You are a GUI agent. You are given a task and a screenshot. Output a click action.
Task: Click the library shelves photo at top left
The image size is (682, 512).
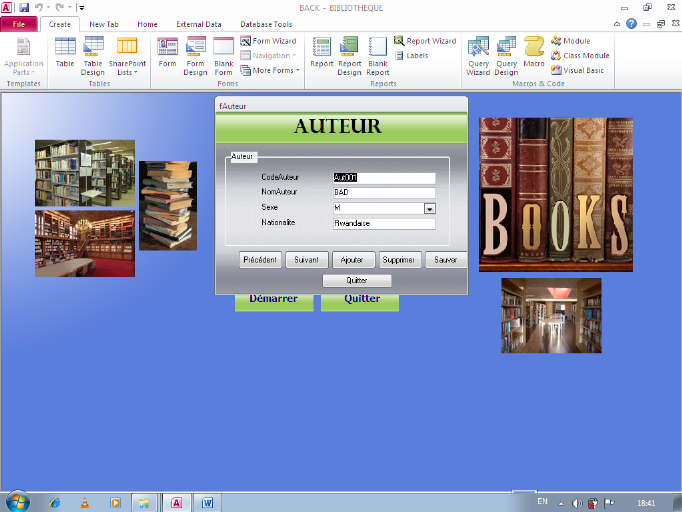pos(85,173)
